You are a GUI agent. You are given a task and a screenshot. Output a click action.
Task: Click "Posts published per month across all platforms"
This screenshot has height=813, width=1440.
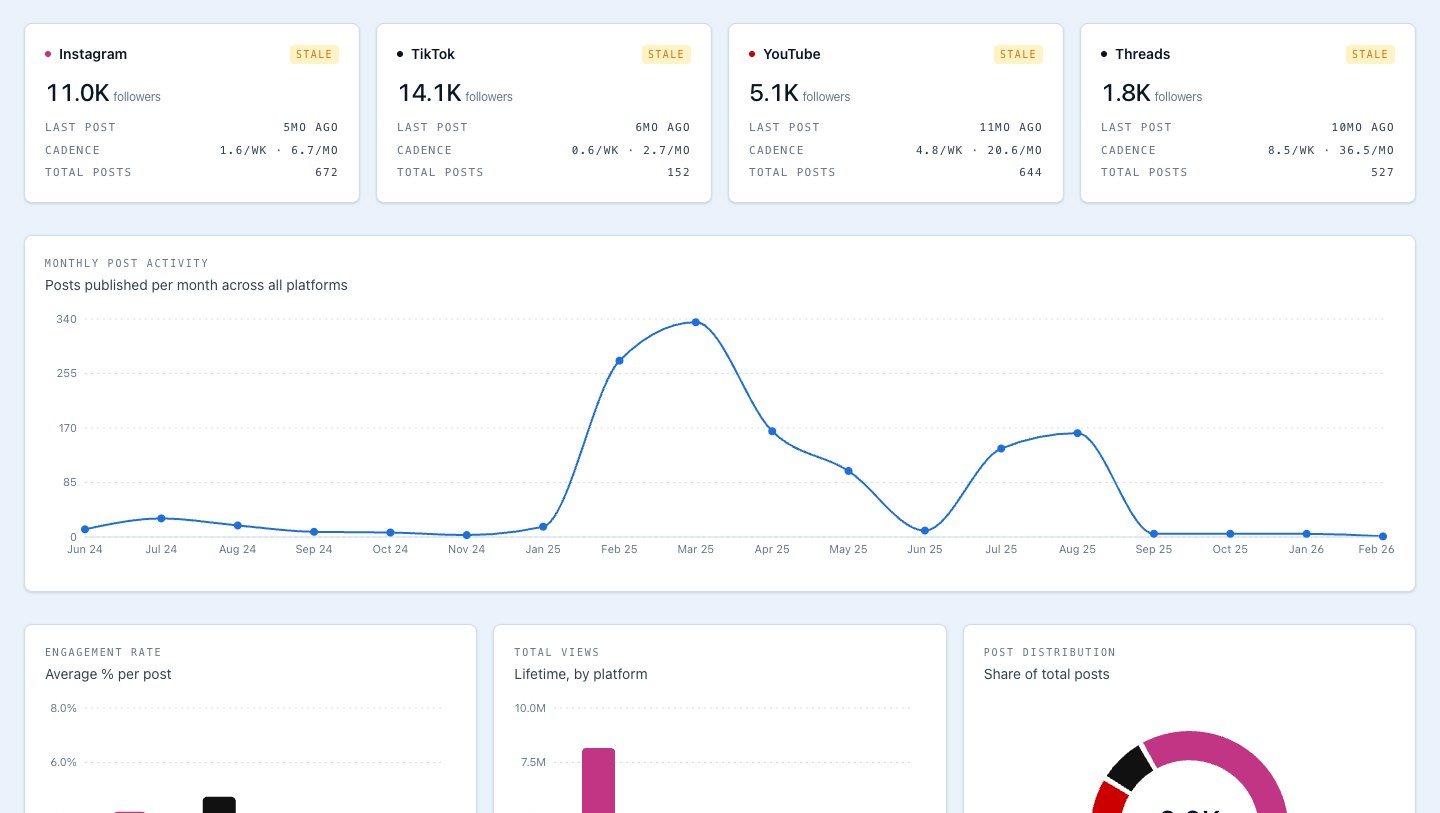point(196,285)
